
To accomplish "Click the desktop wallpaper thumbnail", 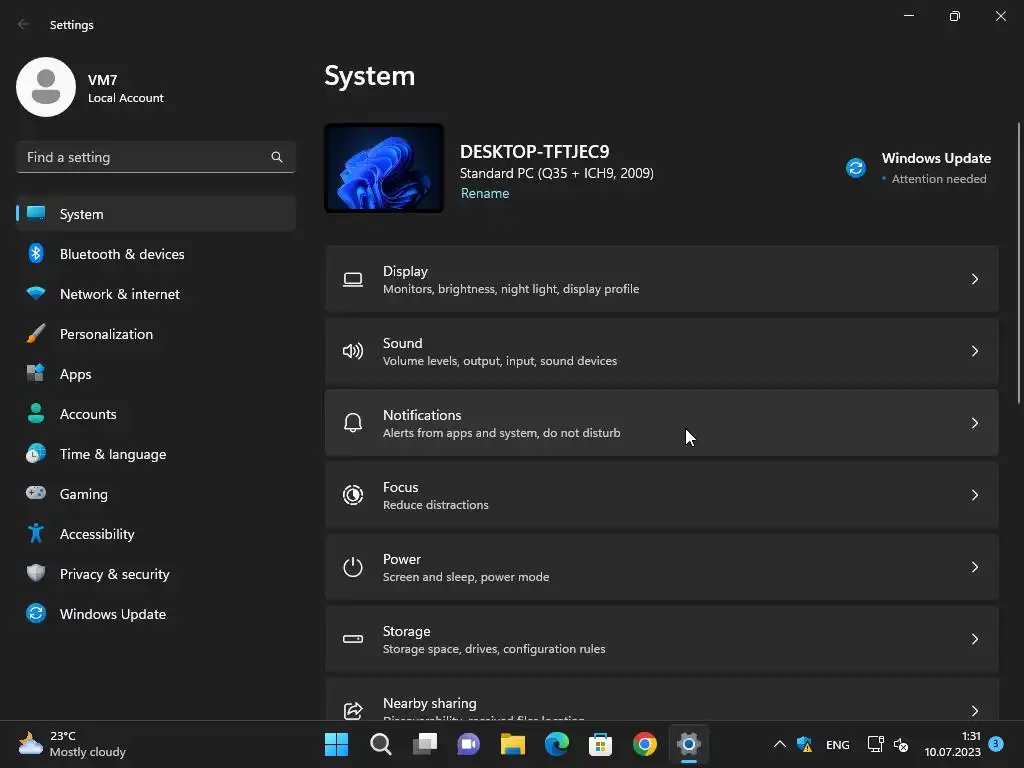I will (384, 168).
